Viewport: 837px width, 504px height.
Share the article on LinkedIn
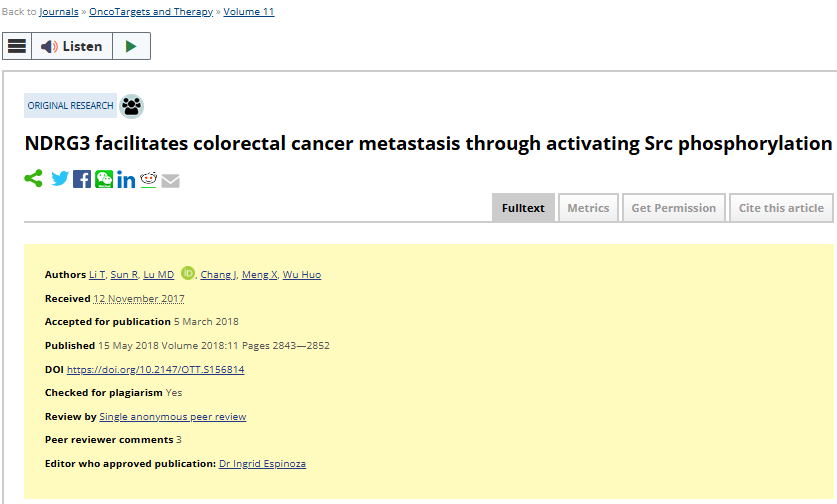126,180
